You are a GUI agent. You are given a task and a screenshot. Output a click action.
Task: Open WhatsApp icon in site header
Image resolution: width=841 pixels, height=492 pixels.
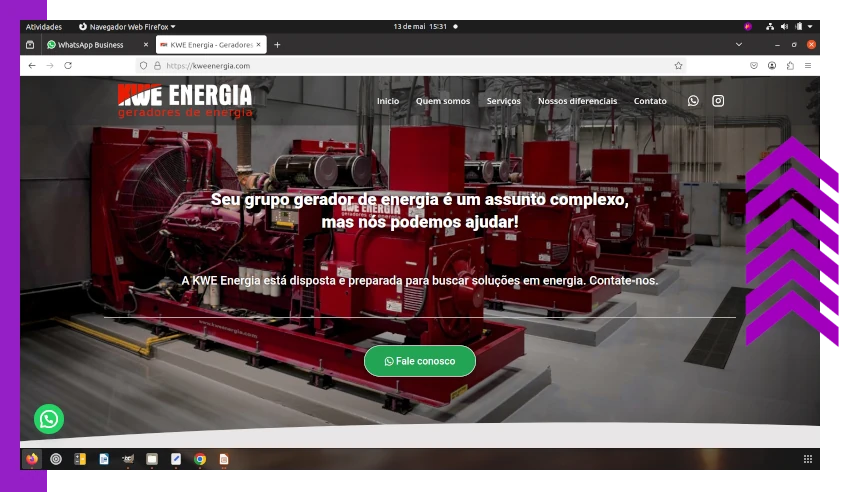tap(693, 101)
